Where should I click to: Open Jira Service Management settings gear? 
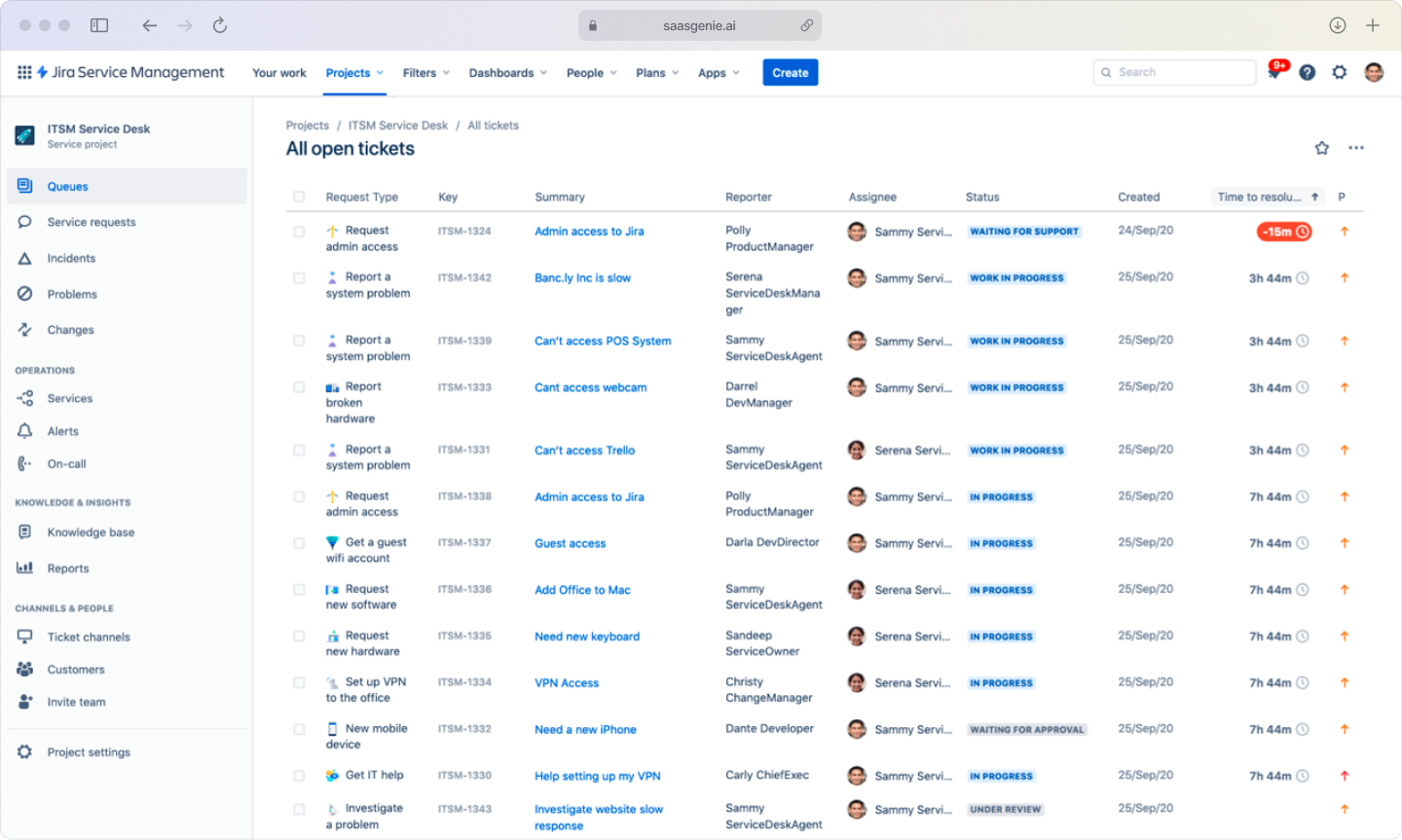tap(1340, 72)
